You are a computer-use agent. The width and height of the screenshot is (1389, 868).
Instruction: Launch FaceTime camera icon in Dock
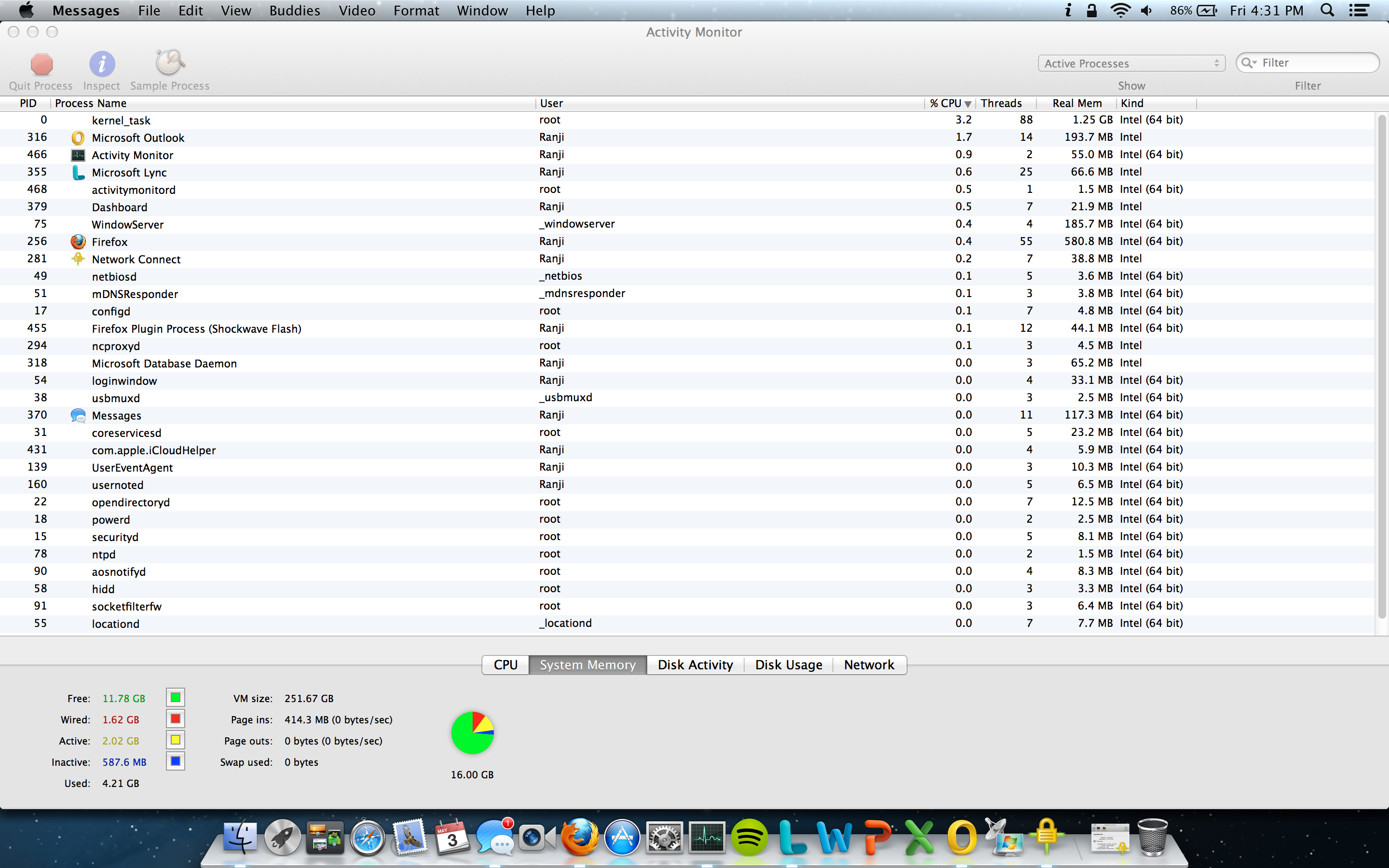[537, 838]
